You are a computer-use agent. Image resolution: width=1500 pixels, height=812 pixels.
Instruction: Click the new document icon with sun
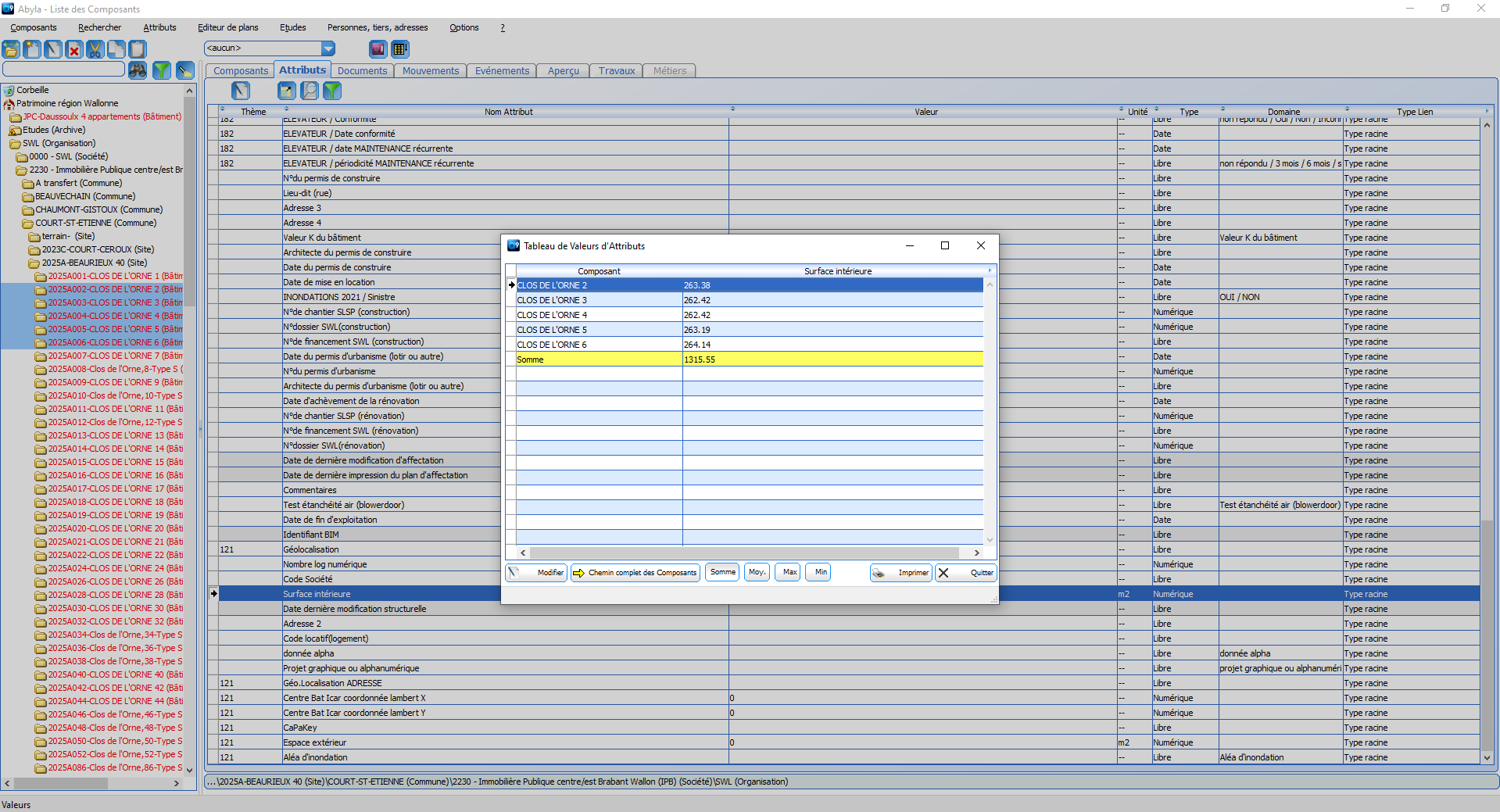click(x=32, y=50)
